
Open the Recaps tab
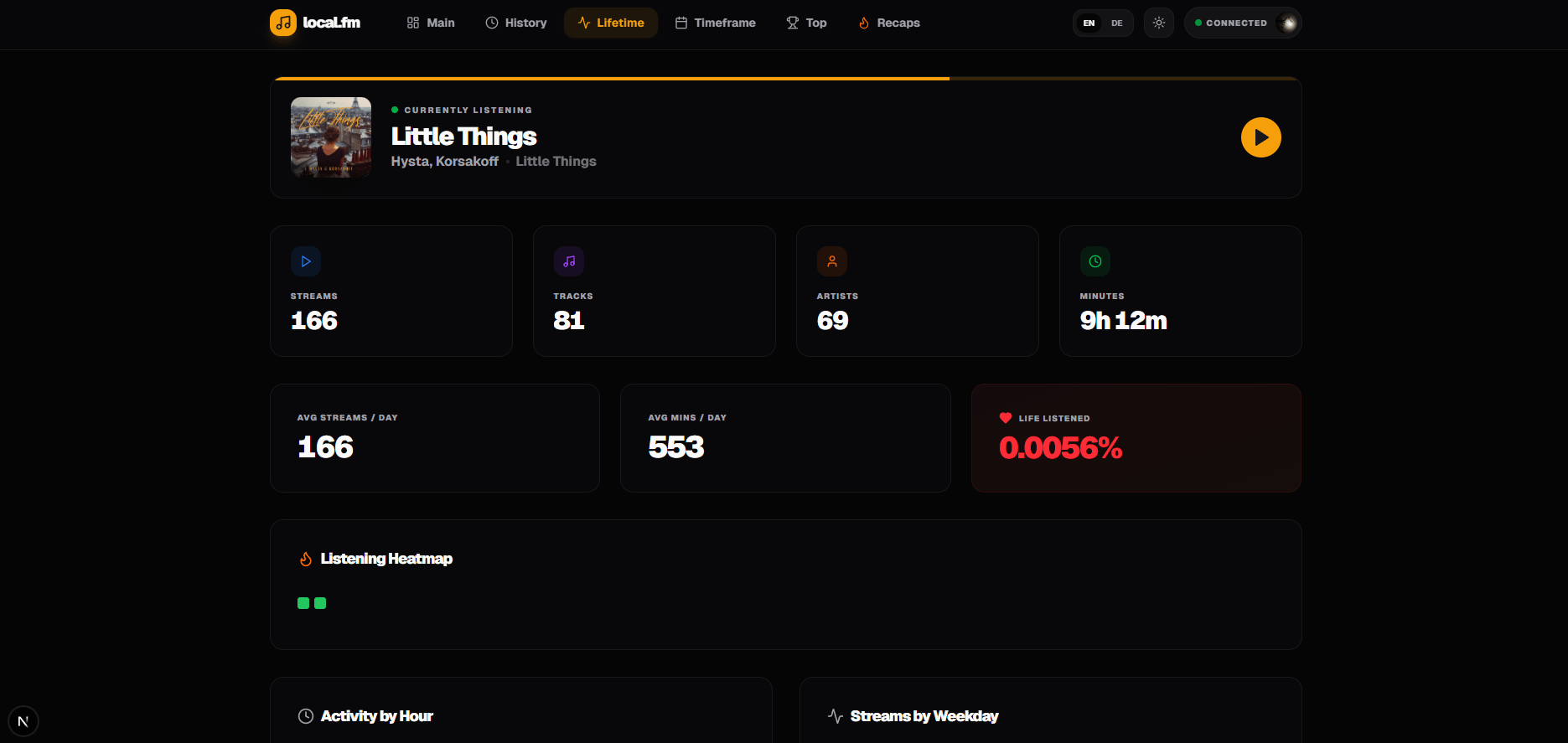[889, 23]
